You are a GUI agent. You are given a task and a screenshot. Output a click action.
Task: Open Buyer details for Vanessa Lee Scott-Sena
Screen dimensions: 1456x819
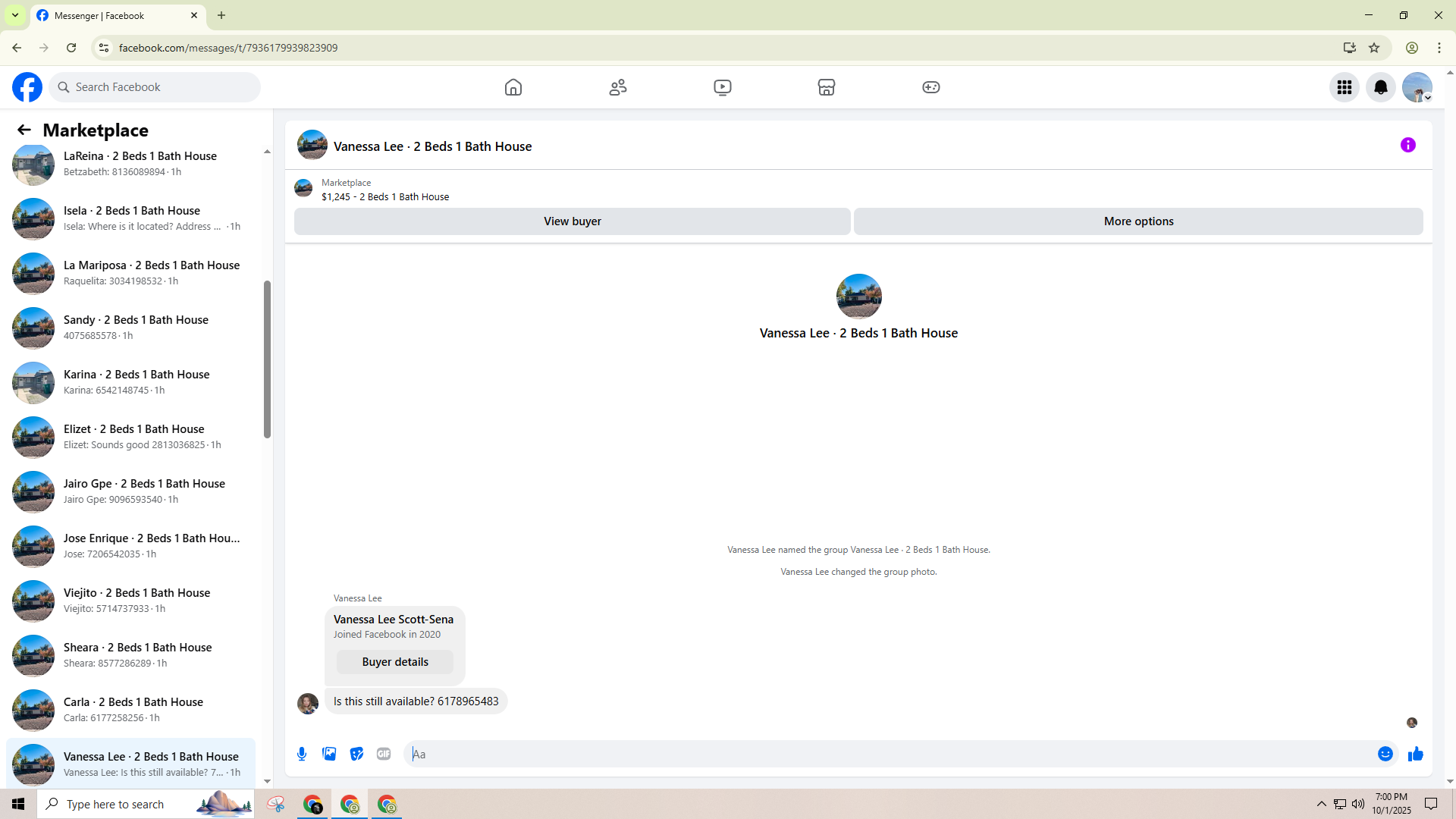coord(395,662)
